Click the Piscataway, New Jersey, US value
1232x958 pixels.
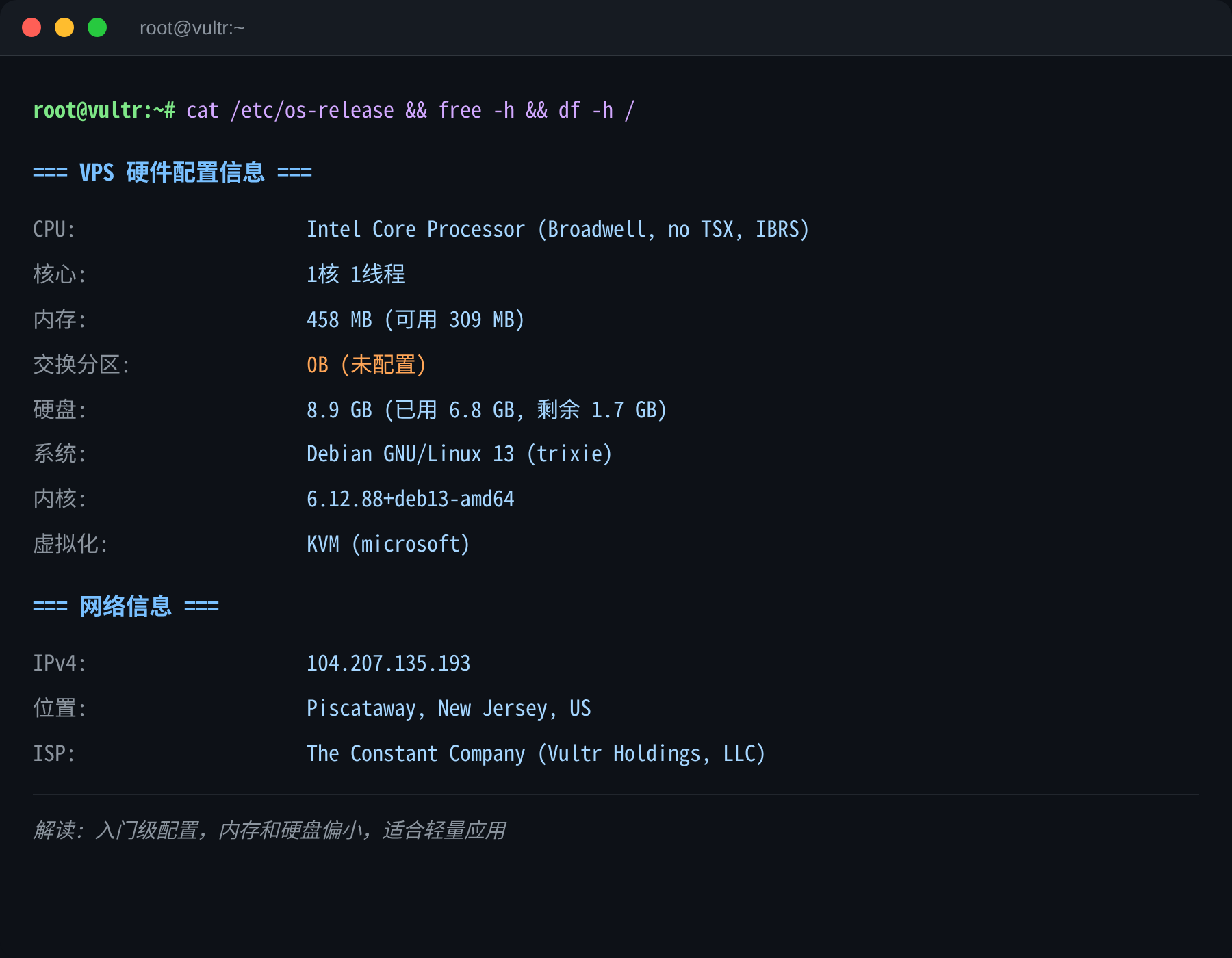point(449,708)
